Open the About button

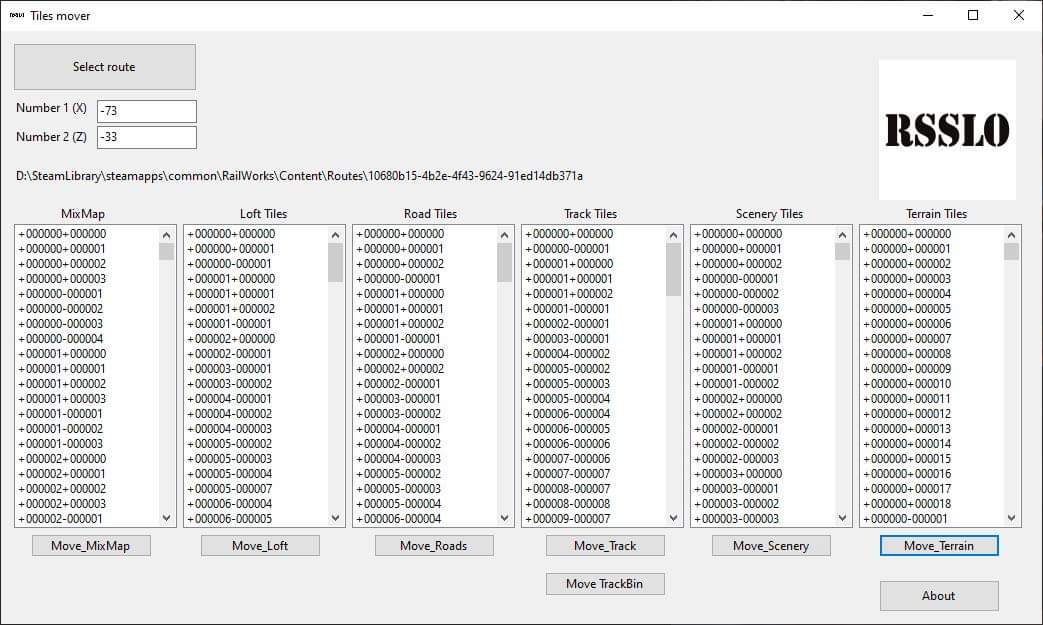coord(939,596)
